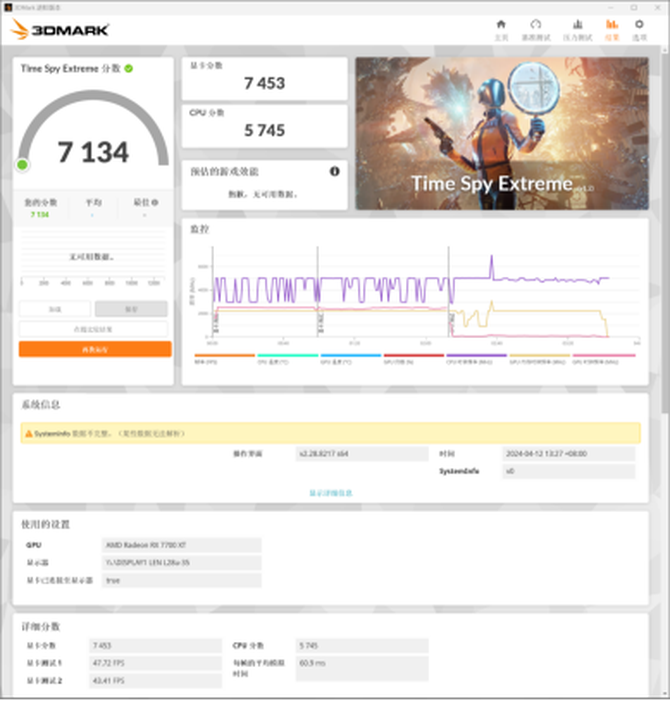Click the compare result online button

click(93, 329)
